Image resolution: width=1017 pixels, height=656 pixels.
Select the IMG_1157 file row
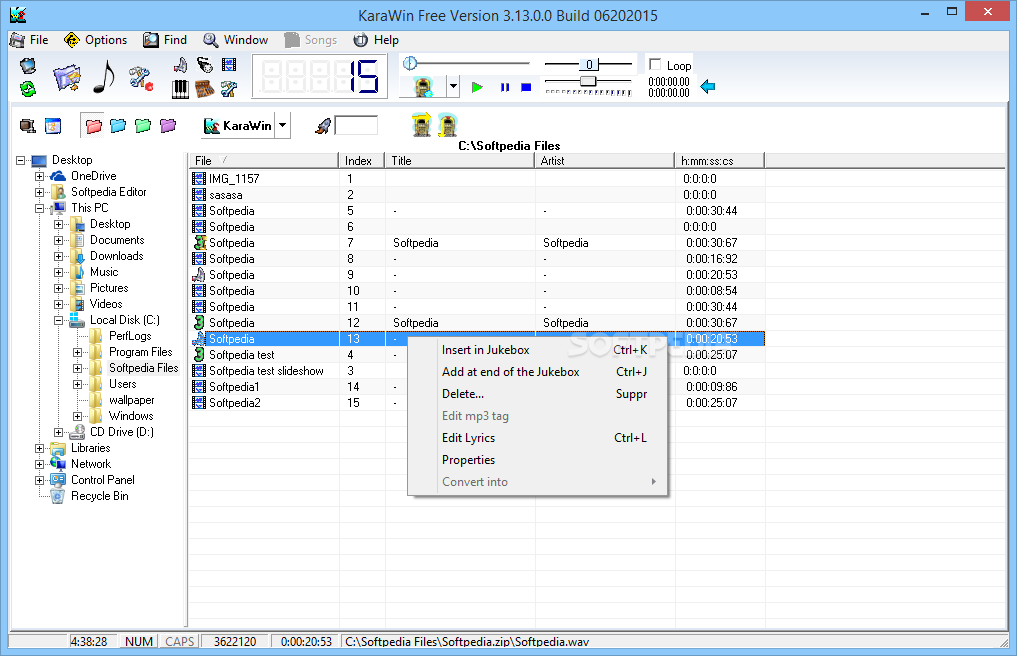click(477, 178)
